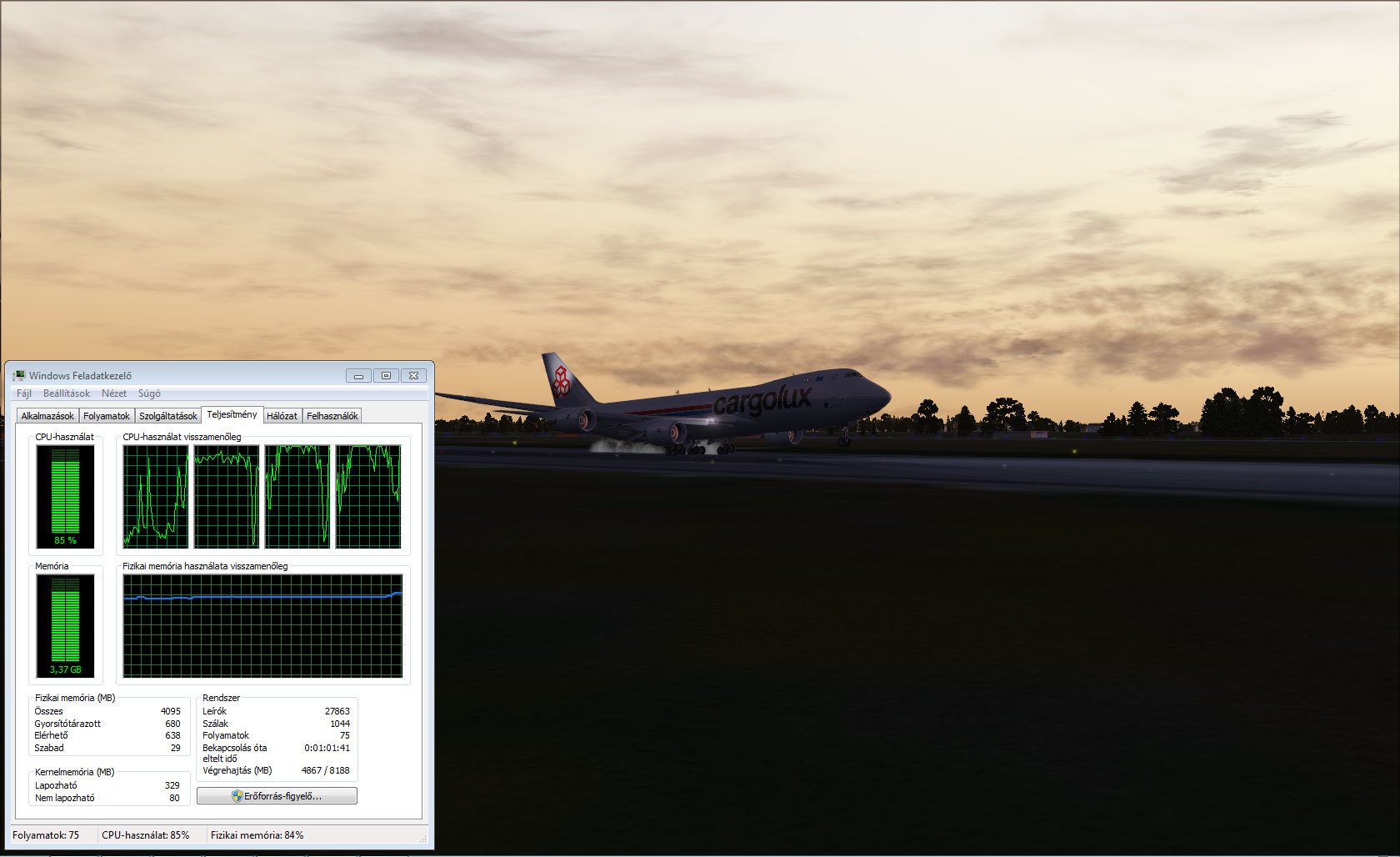Screen dimensions: 1400x857
Task: Click the Erőforrás-figyelő button
Action: 277,796
